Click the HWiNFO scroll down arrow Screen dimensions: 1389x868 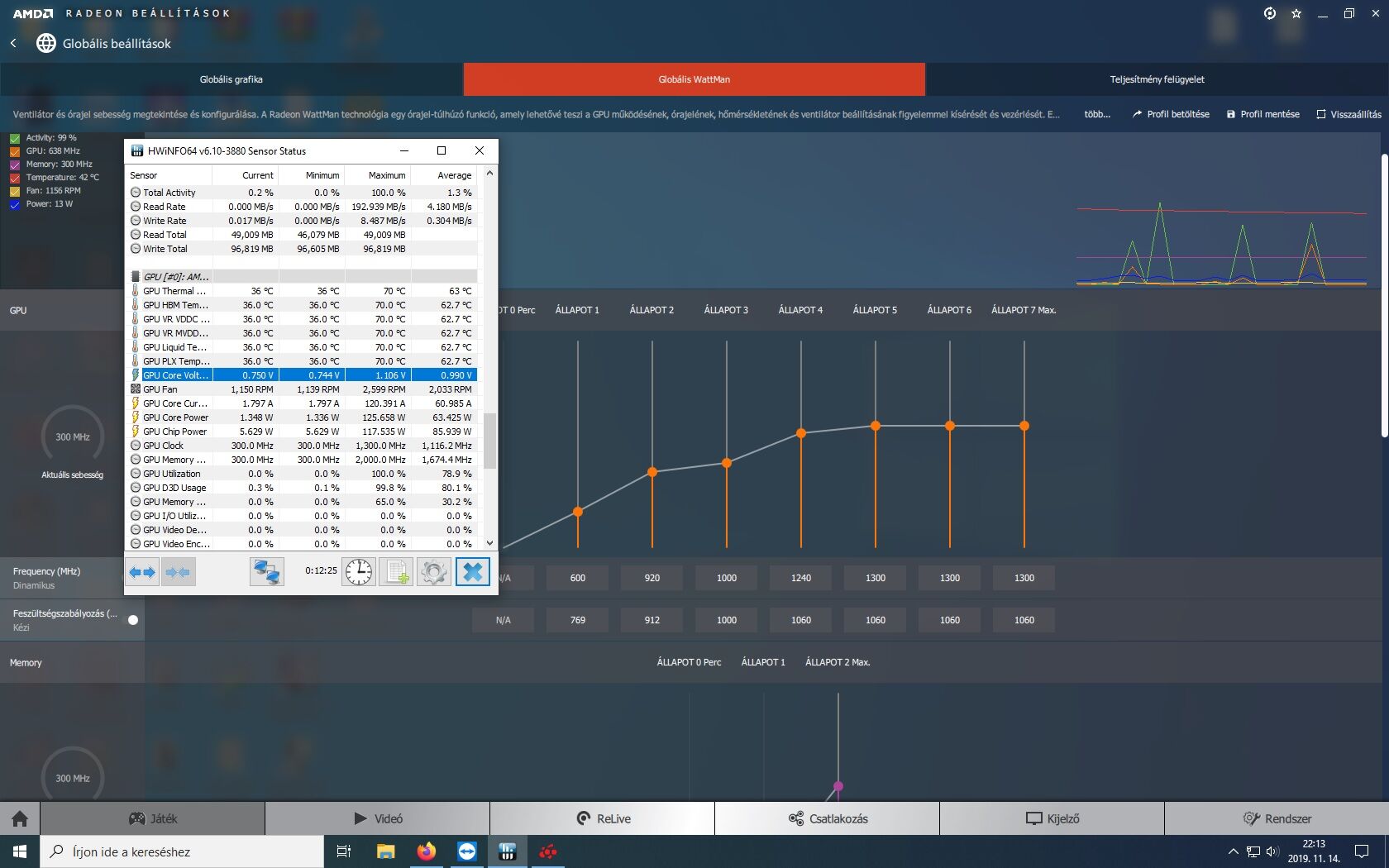489,543
